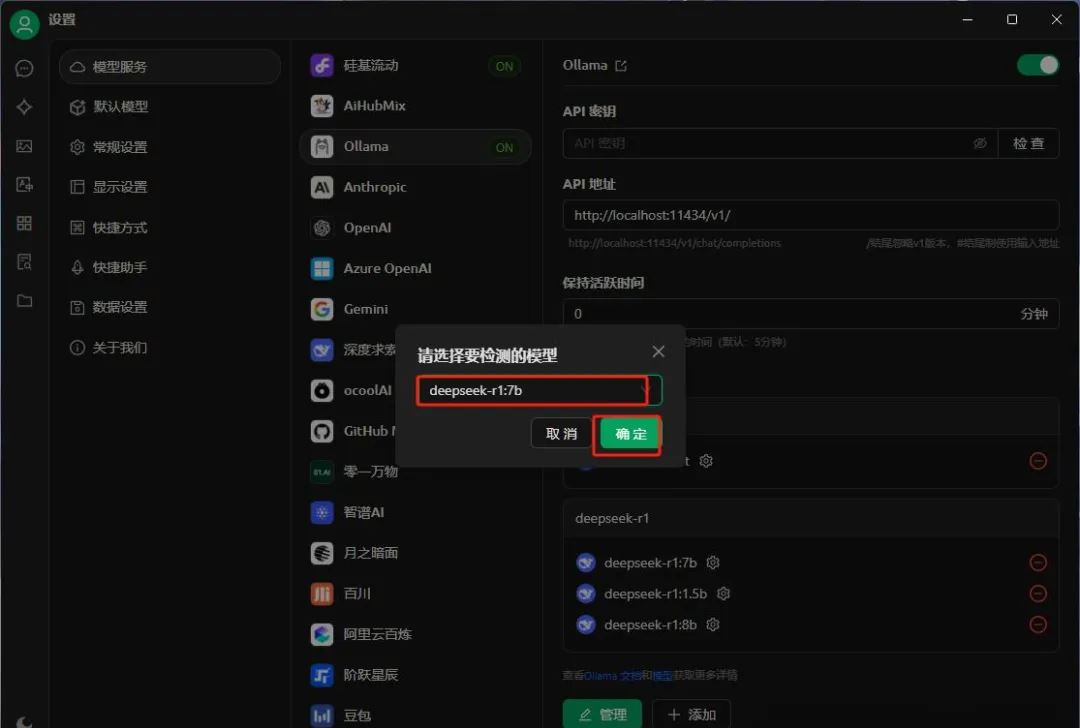Select the 月之暗面 provider
The image size is (1080, 728).
[415, 553]
